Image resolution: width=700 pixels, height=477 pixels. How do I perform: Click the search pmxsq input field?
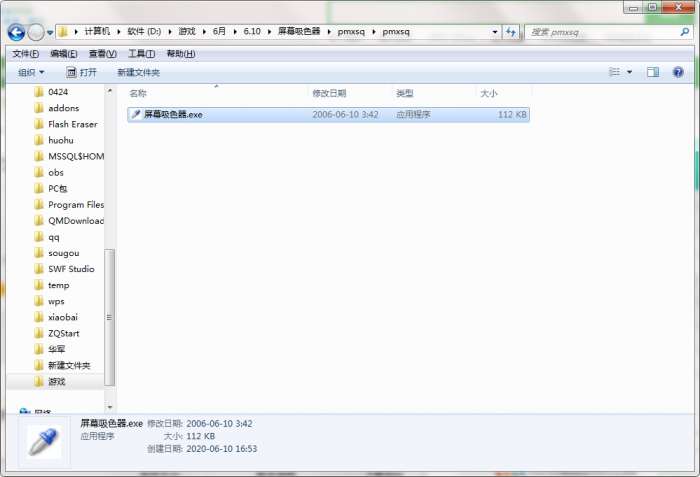click(603, 32)
